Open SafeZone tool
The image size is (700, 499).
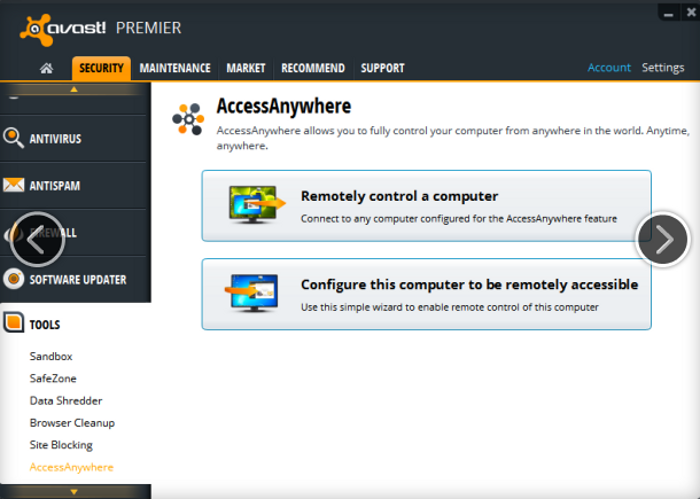[53, 378]
